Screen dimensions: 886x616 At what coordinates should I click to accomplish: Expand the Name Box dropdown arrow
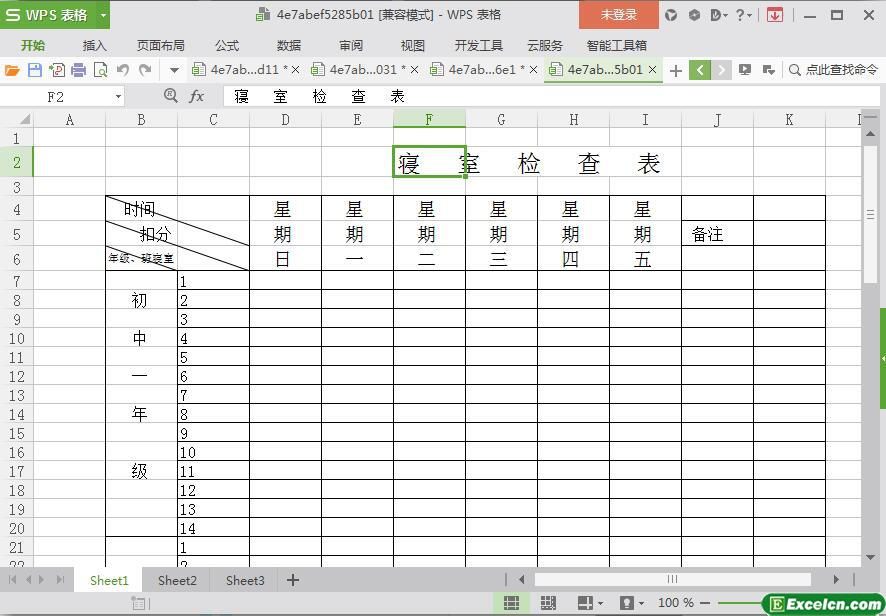click(118, 96)
